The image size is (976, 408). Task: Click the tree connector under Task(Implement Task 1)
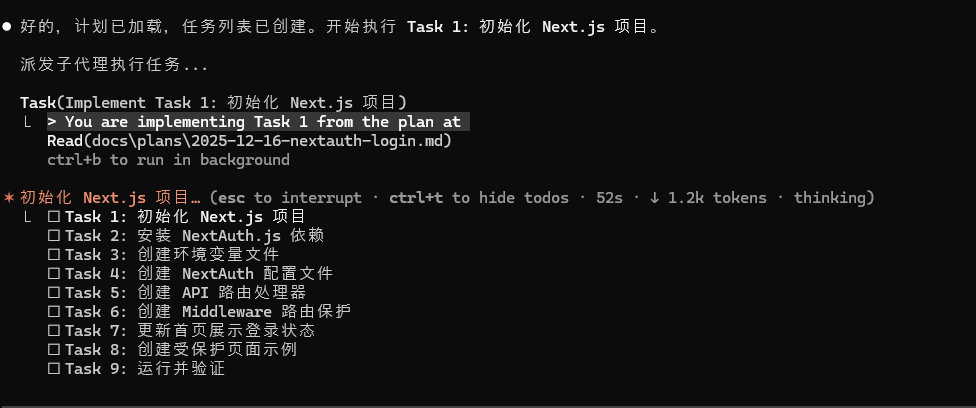(x=26, y=122)
